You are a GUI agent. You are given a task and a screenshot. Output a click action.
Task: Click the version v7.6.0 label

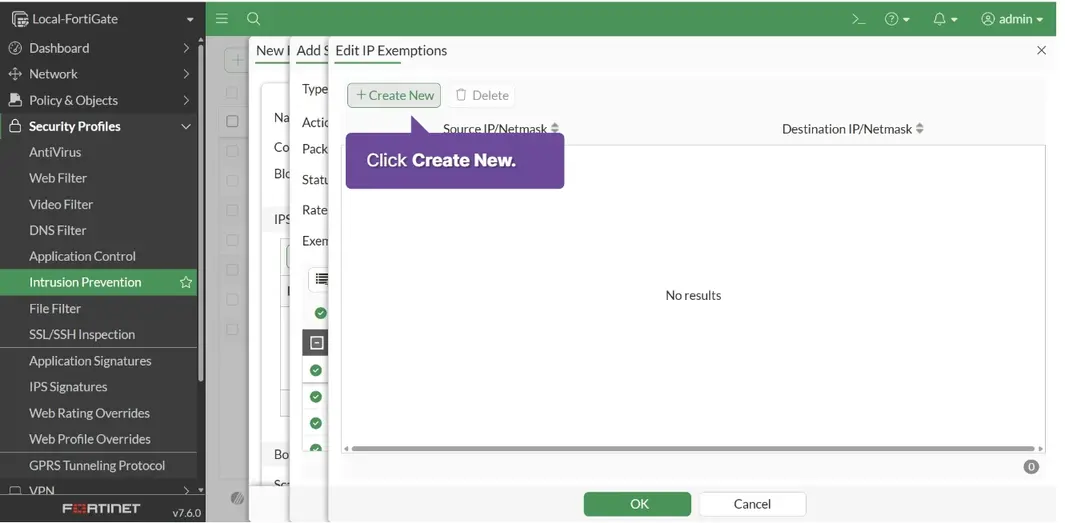coord(186,513)
